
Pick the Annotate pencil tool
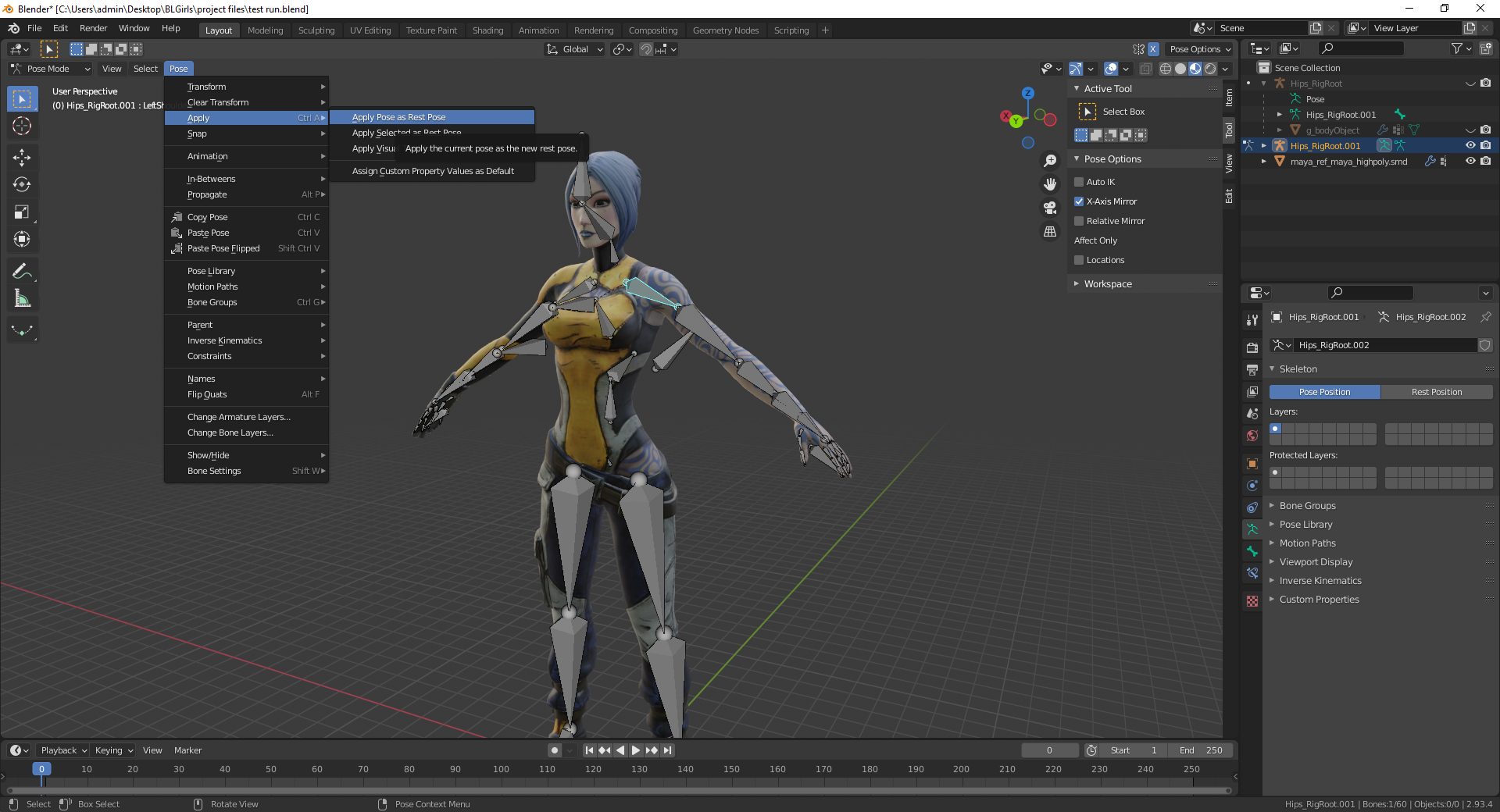tap(22, 272)
